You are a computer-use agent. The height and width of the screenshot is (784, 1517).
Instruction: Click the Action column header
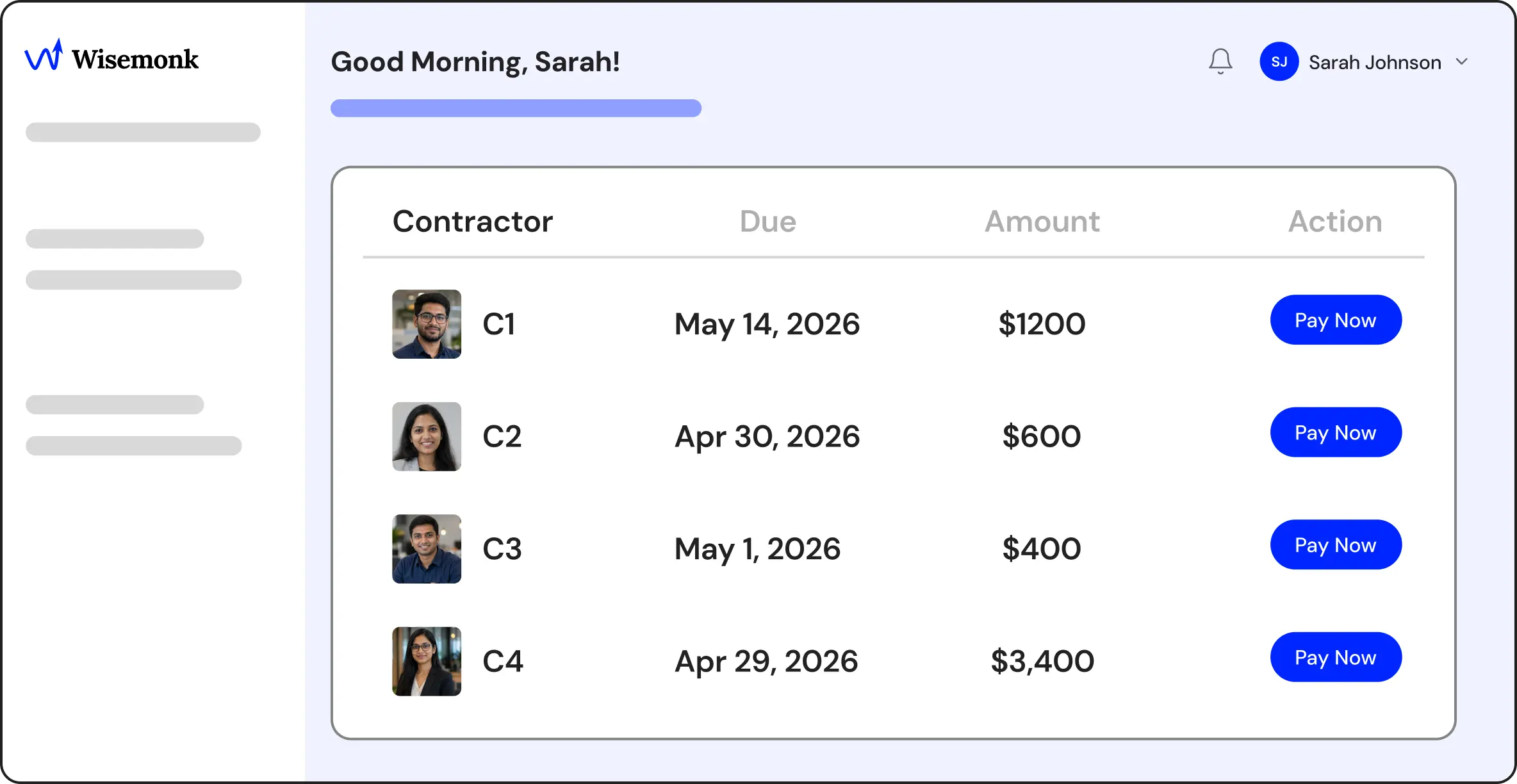(1336, 222)
